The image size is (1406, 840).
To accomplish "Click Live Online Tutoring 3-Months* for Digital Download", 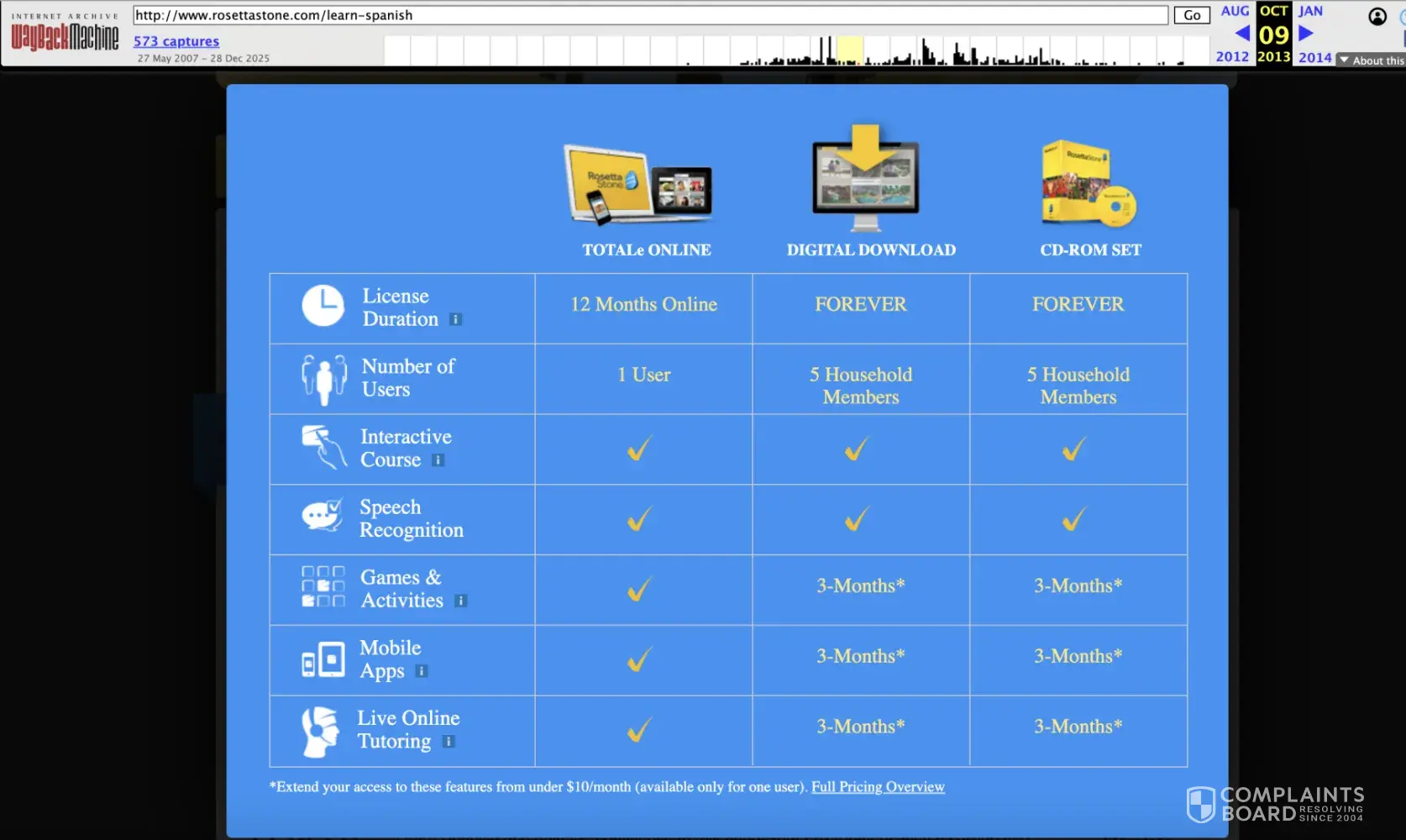I will pos(861,727).
